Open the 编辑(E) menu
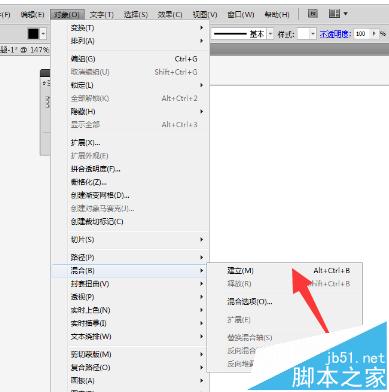The width and height of the screenshot is (389, 392). [x=32, y=15]
